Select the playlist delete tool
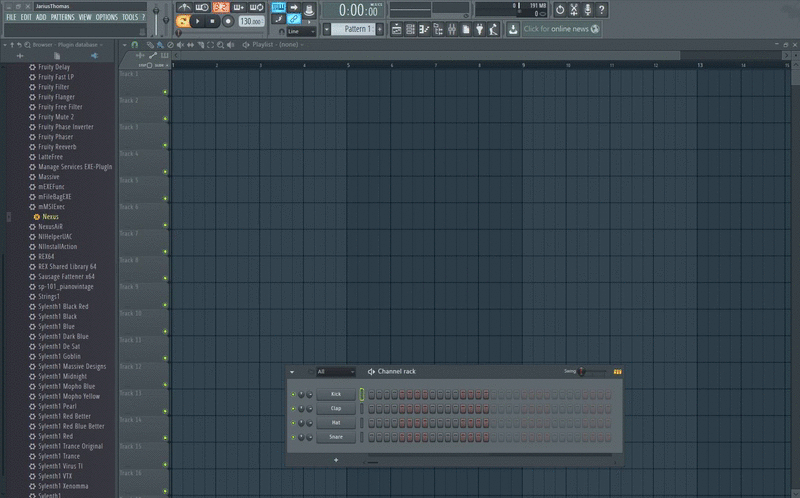 (x=170, y=45)
